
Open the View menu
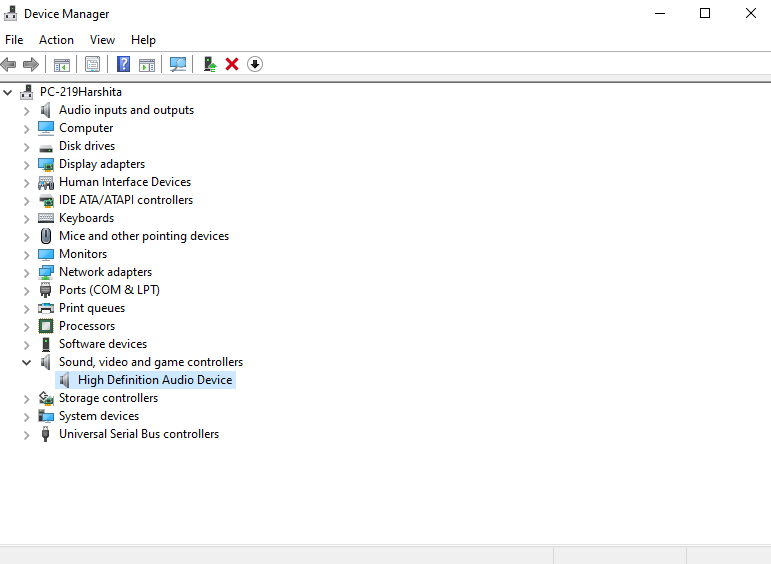(102, 40)
